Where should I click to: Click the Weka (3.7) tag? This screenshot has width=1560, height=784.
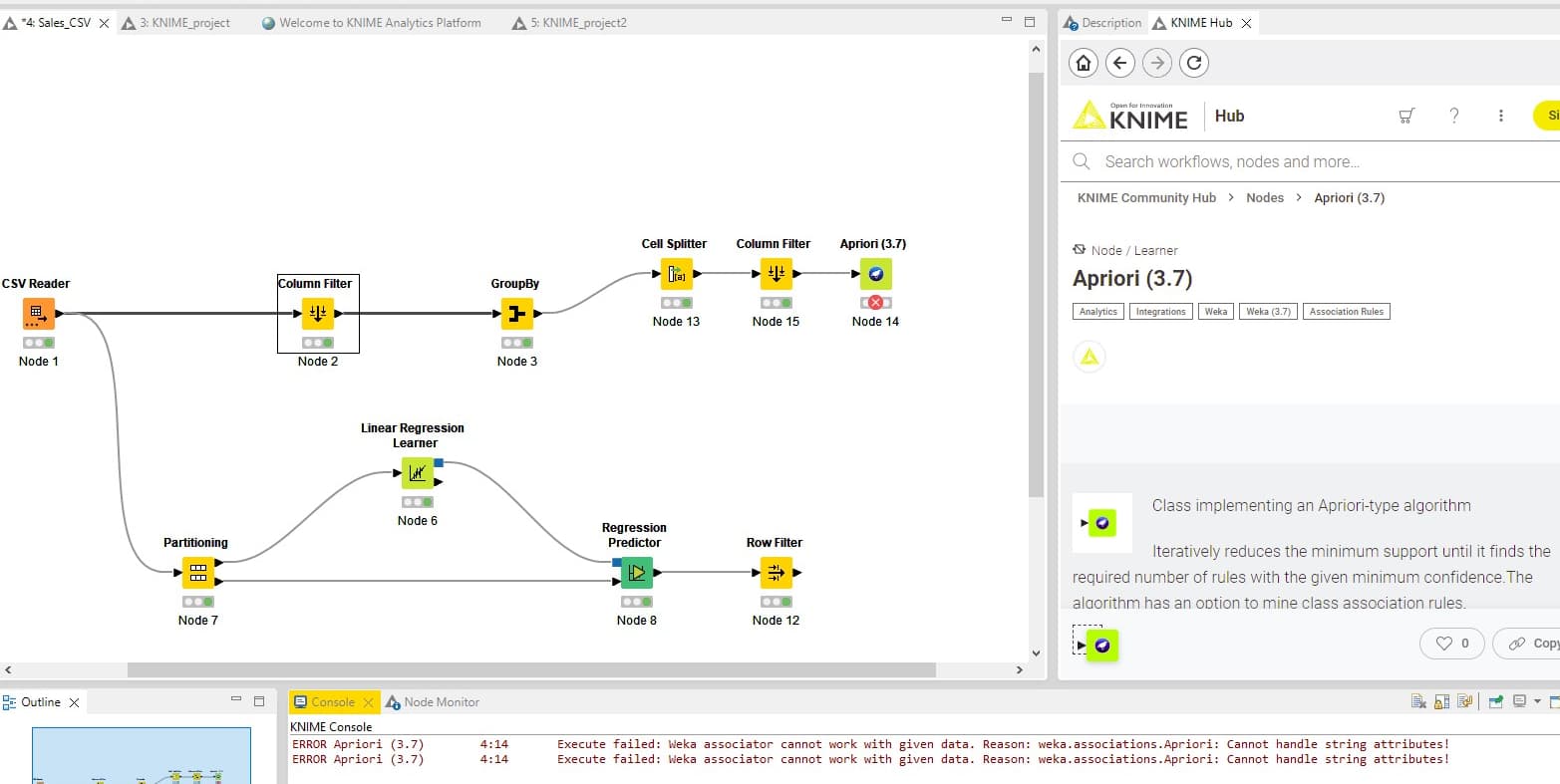pos(1268,312)
